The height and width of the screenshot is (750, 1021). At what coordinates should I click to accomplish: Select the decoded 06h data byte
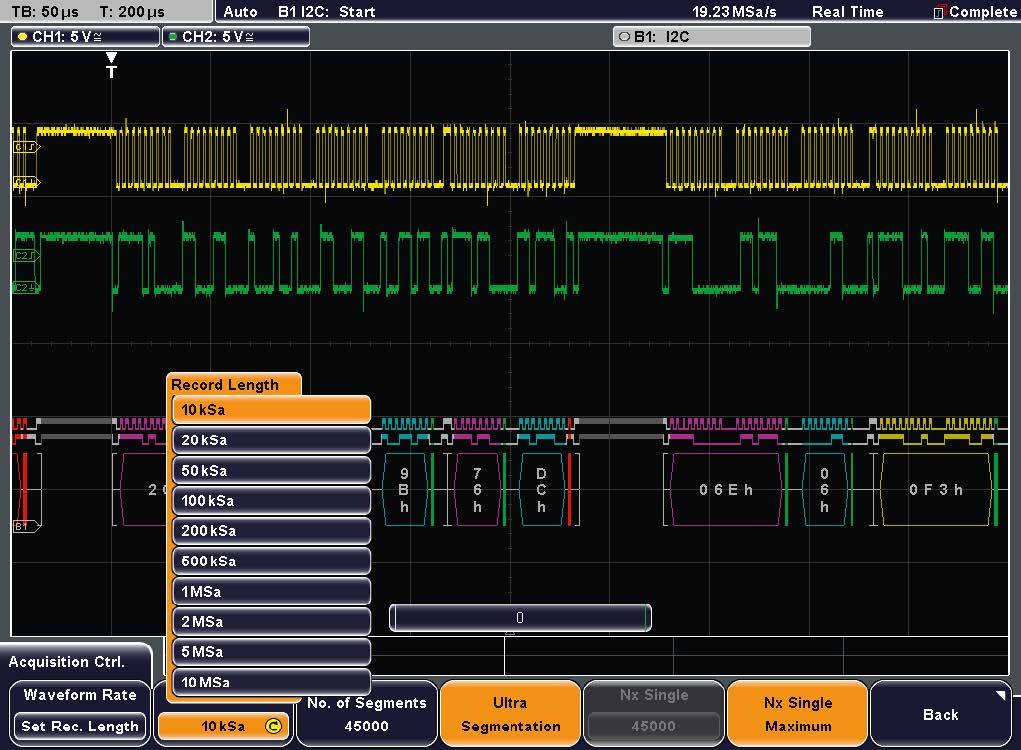(824, 490)
